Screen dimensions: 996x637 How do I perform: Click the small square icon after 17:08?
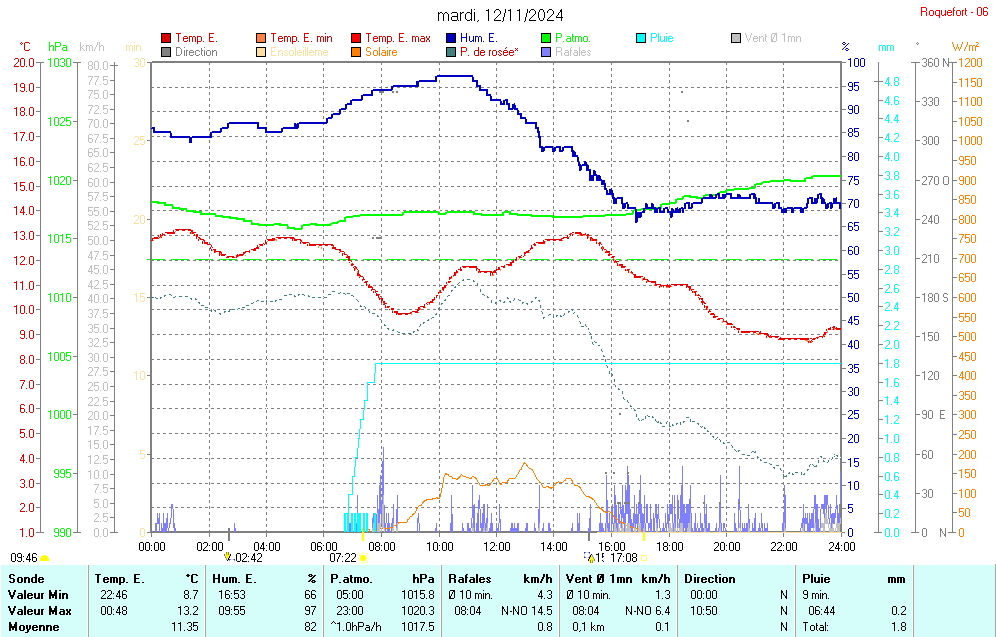tap(643, 558)
